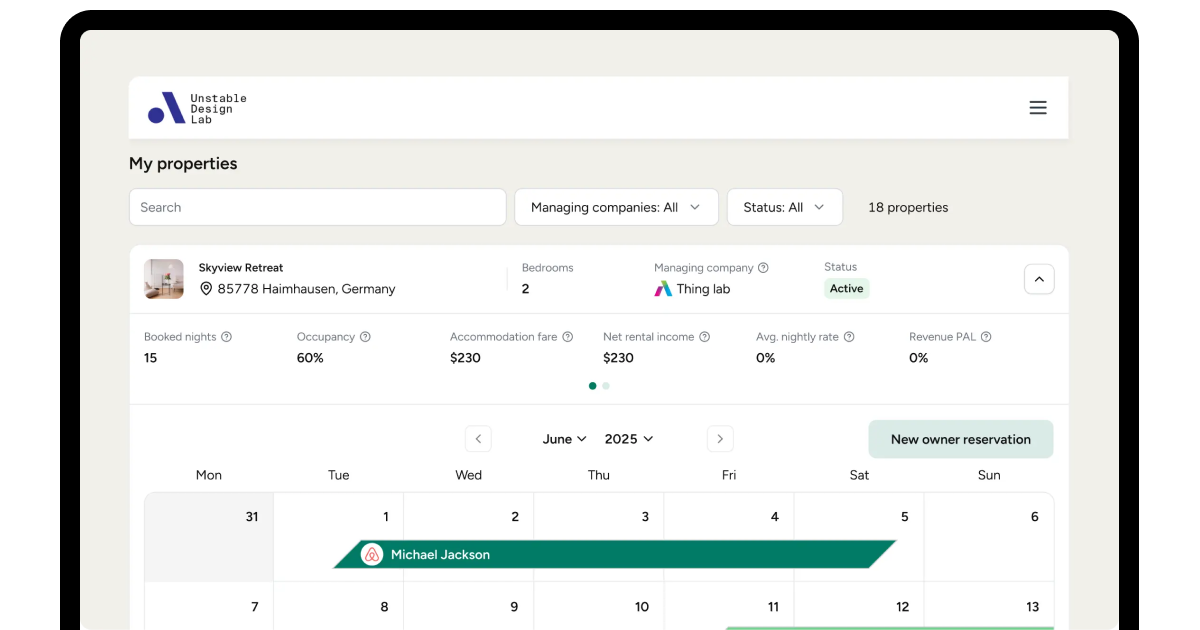Viewport: 1200px width, 630px height.
Task: Click the Avg. nightly rate help icon
Action: tap(849, 337)
